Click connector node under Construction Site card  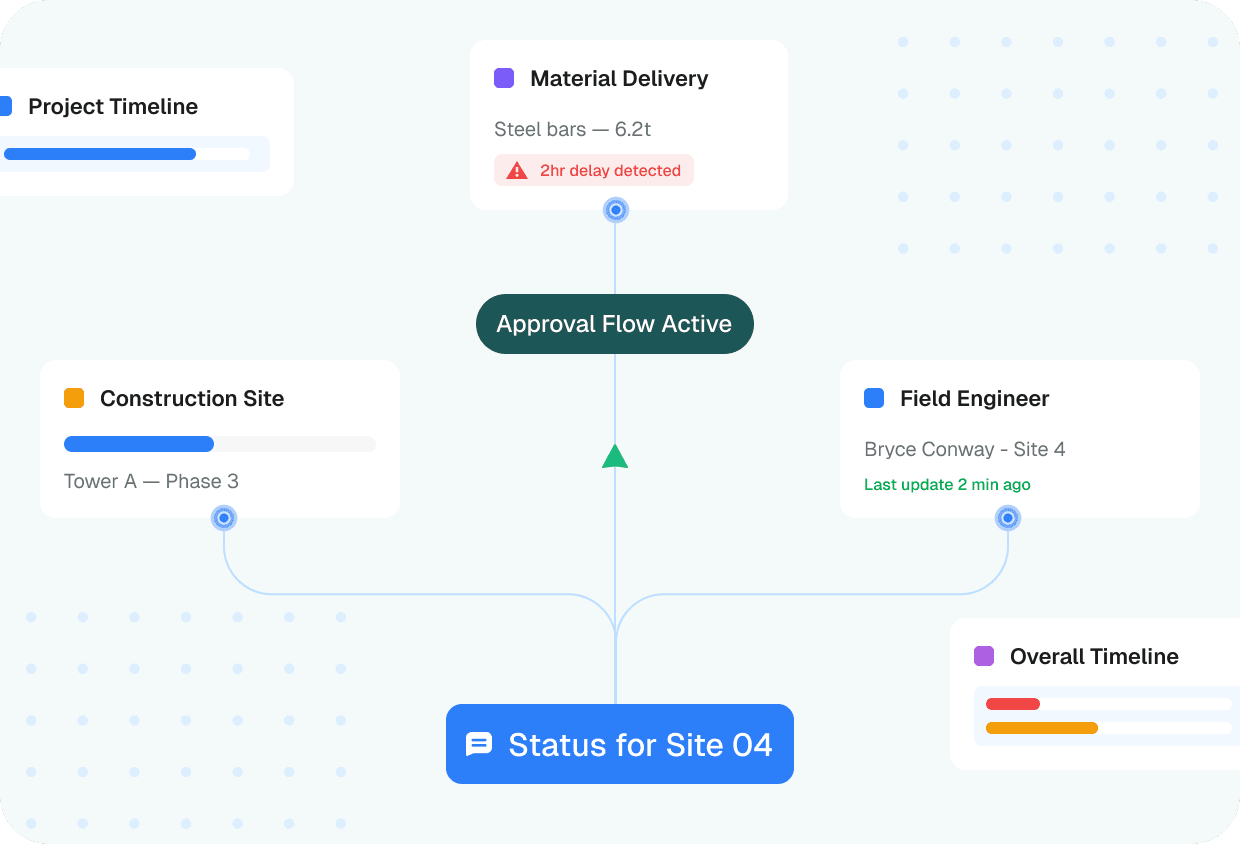(224, 518)
